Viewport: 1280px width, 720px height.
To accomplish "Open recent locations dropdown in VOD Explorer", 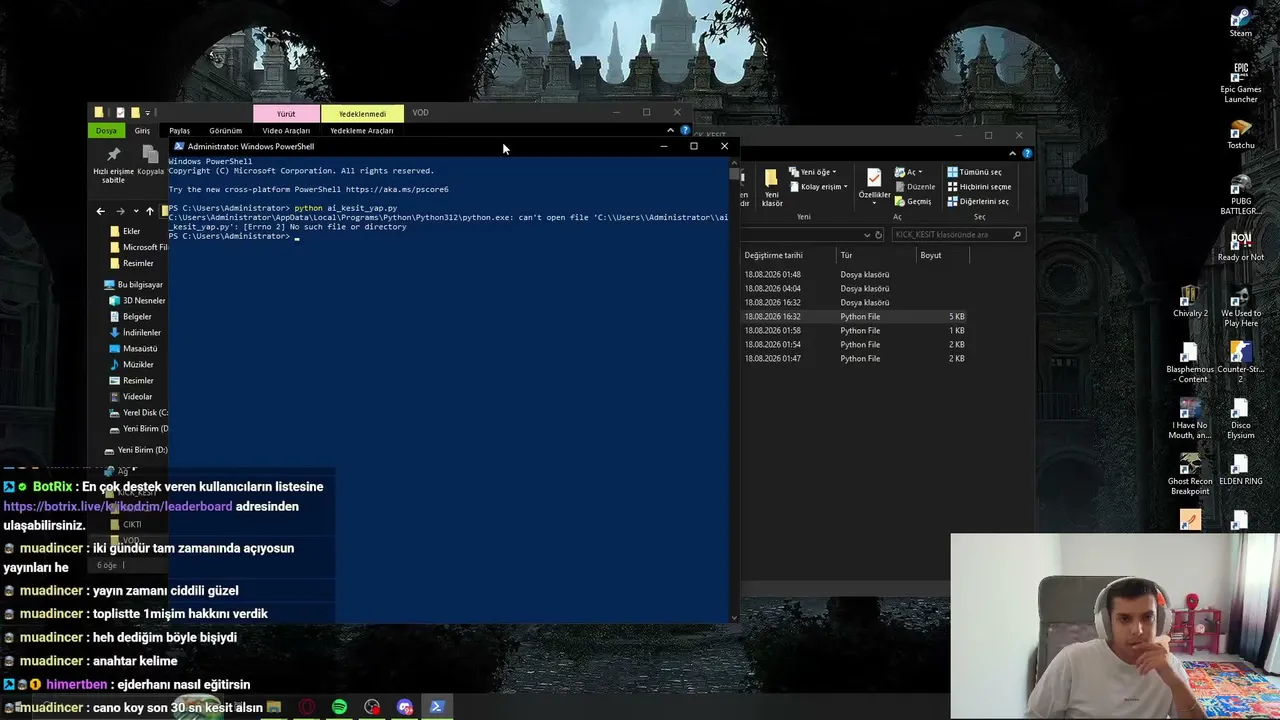I will coord(136,211).
